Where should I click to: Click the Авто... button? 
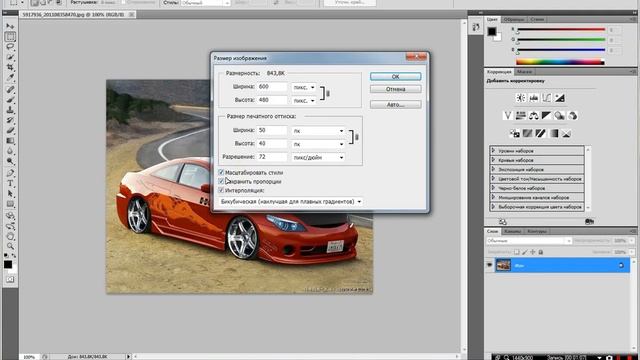[396, 105]
